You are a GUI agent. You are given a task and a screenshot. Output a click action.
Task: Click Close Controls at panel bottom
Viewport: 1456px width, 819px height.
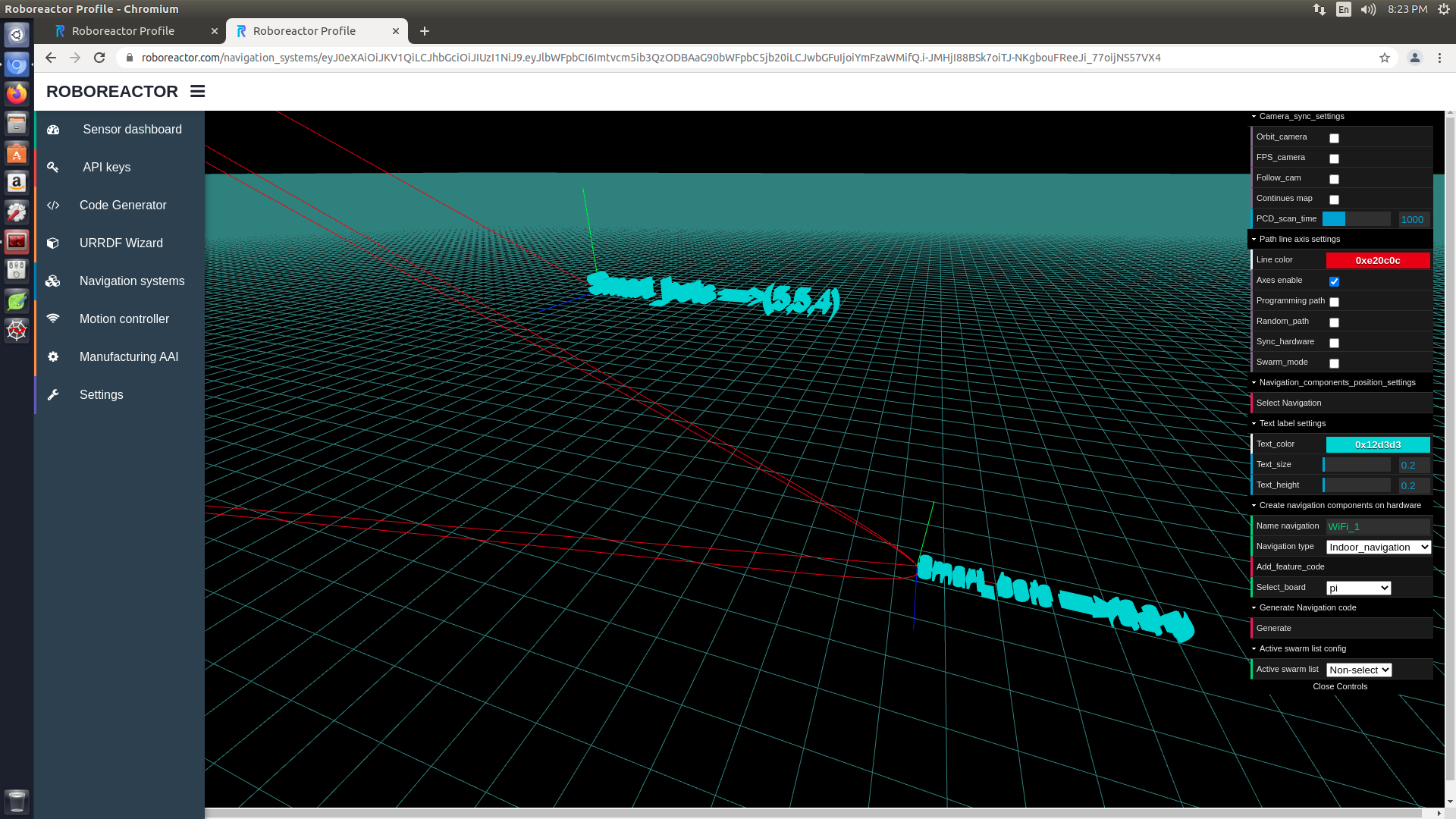(1340, 686)
